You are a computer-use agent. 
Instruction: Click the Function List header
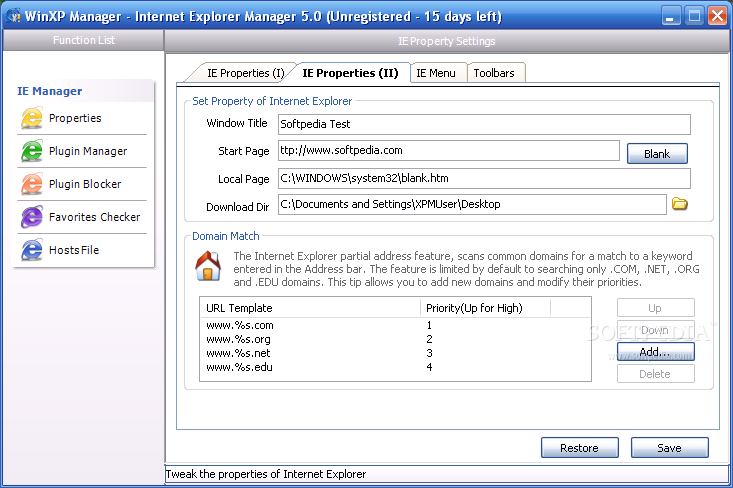[x=83, y=40]
